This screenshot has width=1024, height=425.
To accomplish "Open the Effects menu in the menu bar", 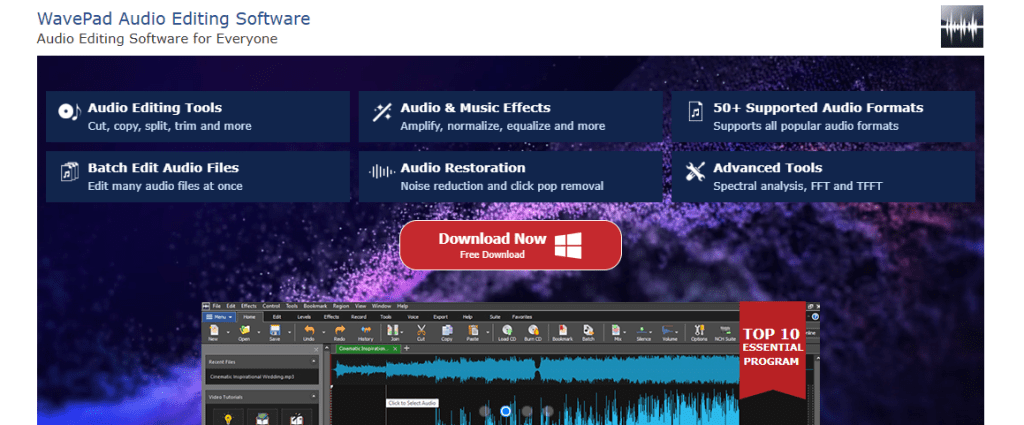I will (249, 306).
